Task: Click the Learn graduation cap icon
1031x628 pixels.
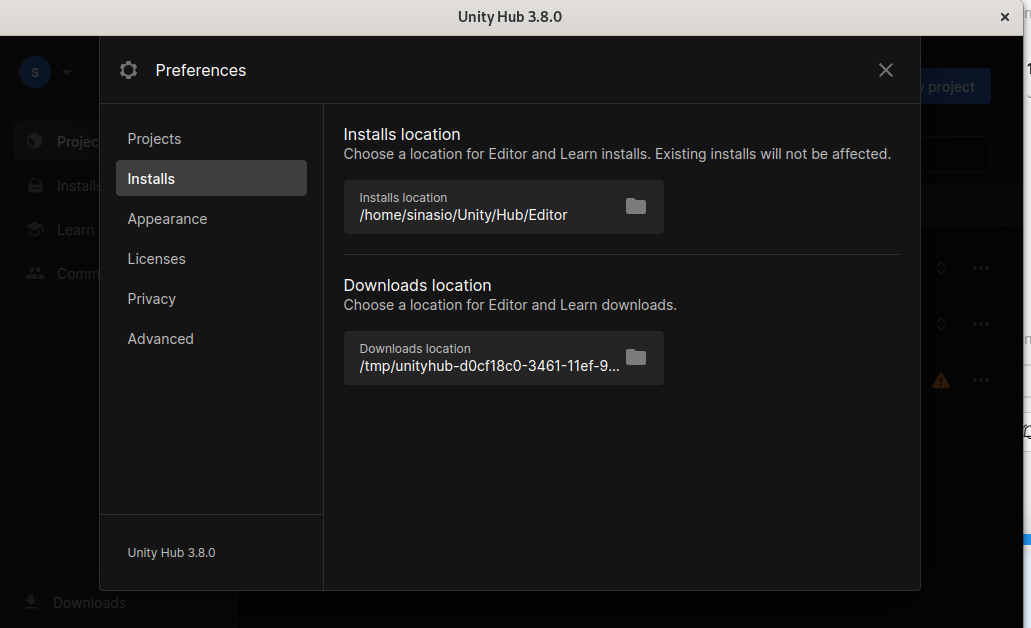Action: tap(35, 229)
